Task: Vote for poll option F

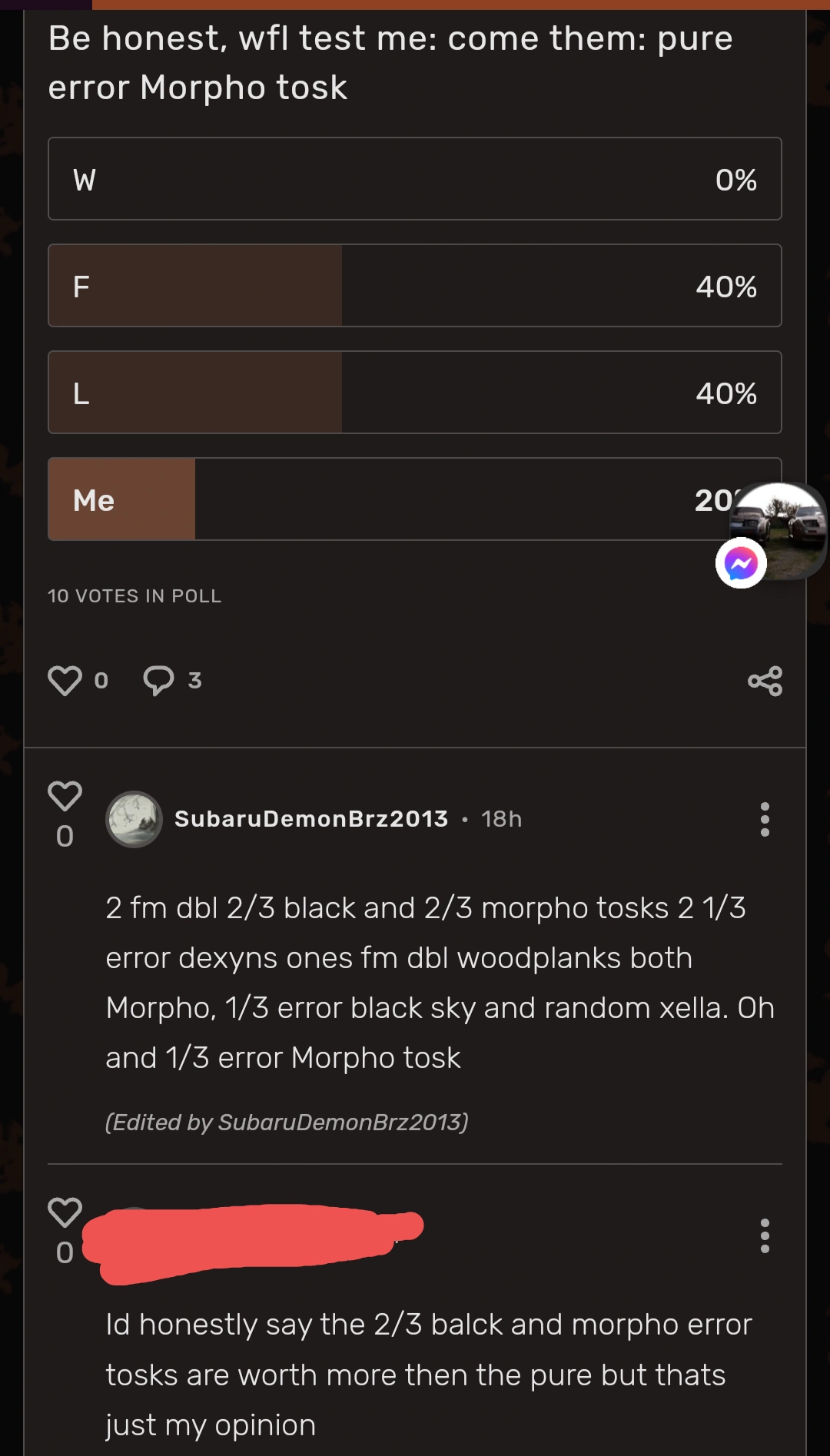Action: 415,286
